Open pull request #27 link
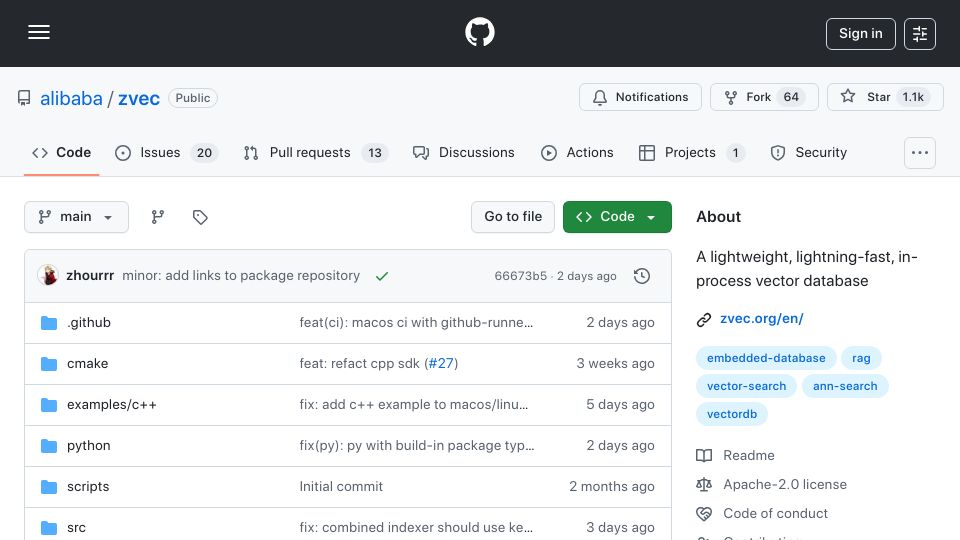The height and width of the screenshot is (540, 960). point(441,364)
